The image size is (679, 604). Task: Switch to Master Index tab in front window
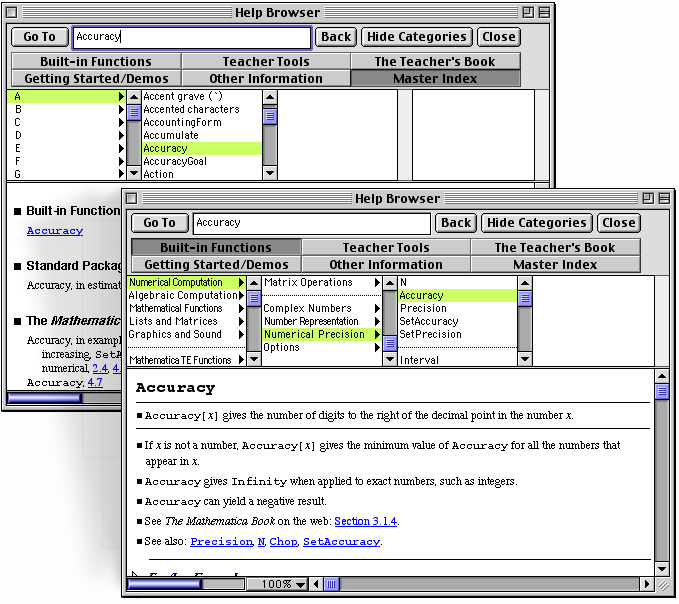coord(555,264)
